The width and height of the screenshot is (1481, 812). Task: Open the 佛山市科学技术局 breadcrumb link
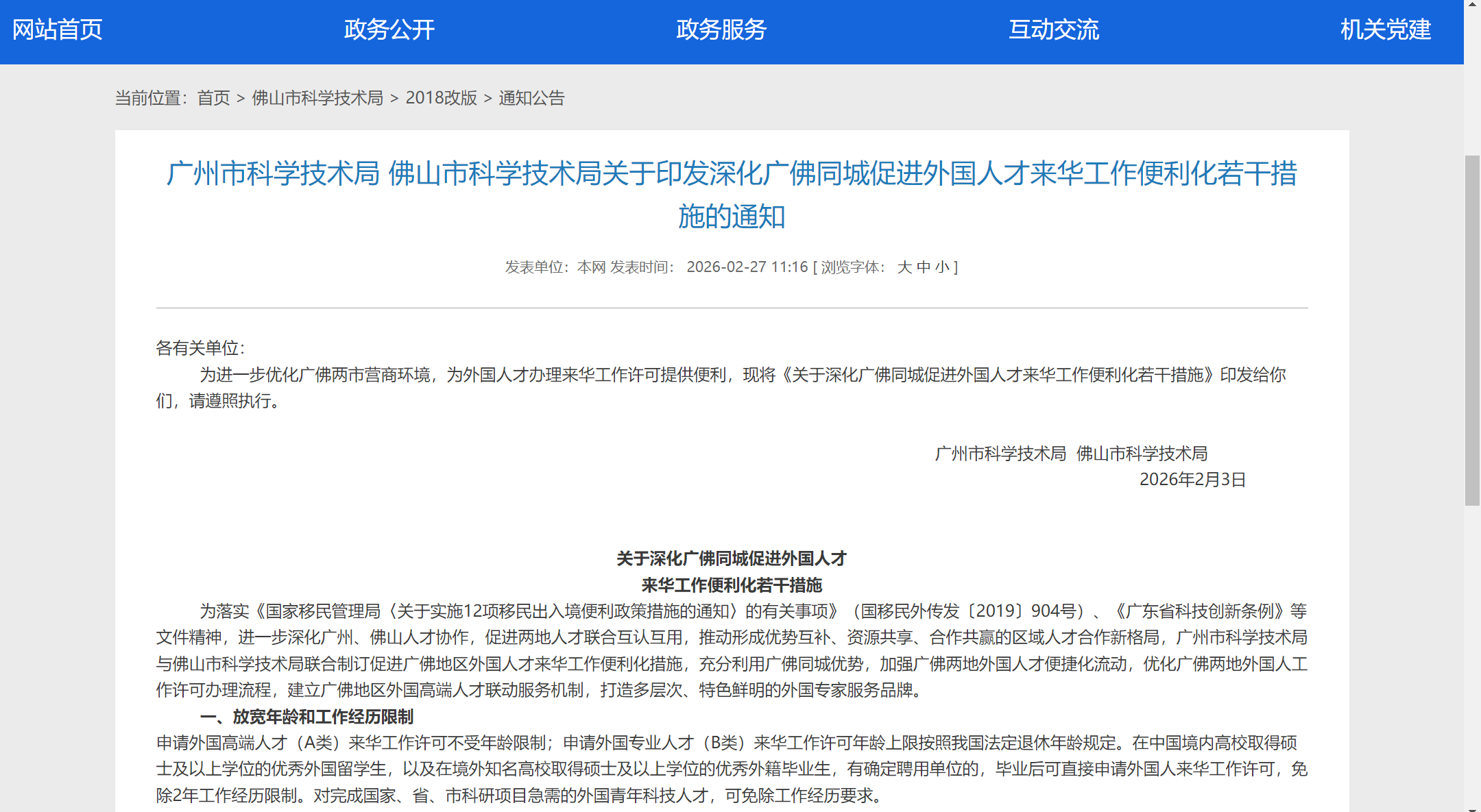pyautogui.click(x=317, y=98)
